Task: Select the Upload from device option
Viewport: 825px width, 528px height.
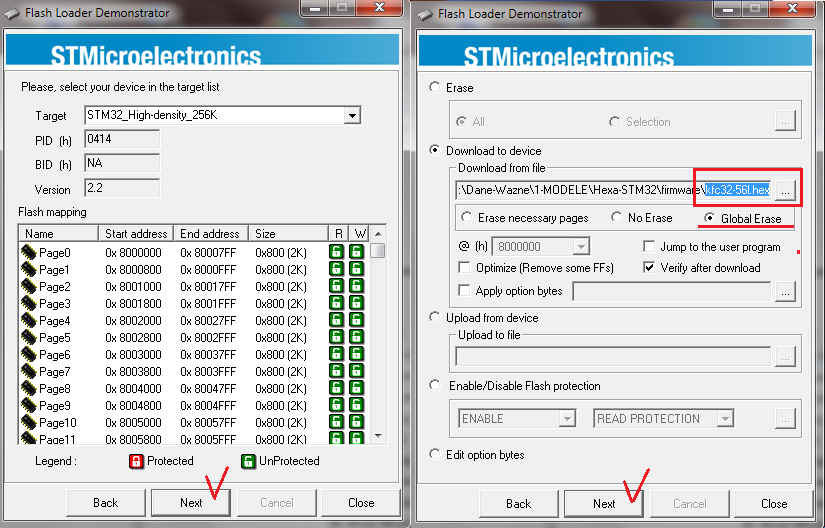Action: 434,317
